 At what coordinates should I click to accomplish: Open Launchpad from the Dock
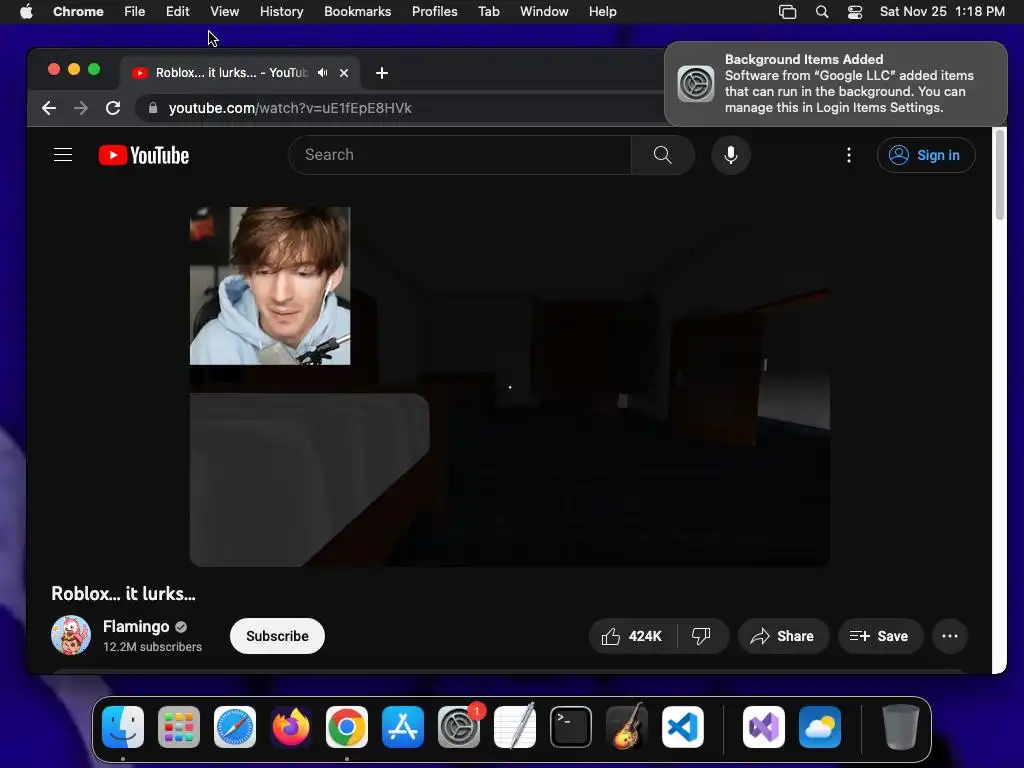179,727
